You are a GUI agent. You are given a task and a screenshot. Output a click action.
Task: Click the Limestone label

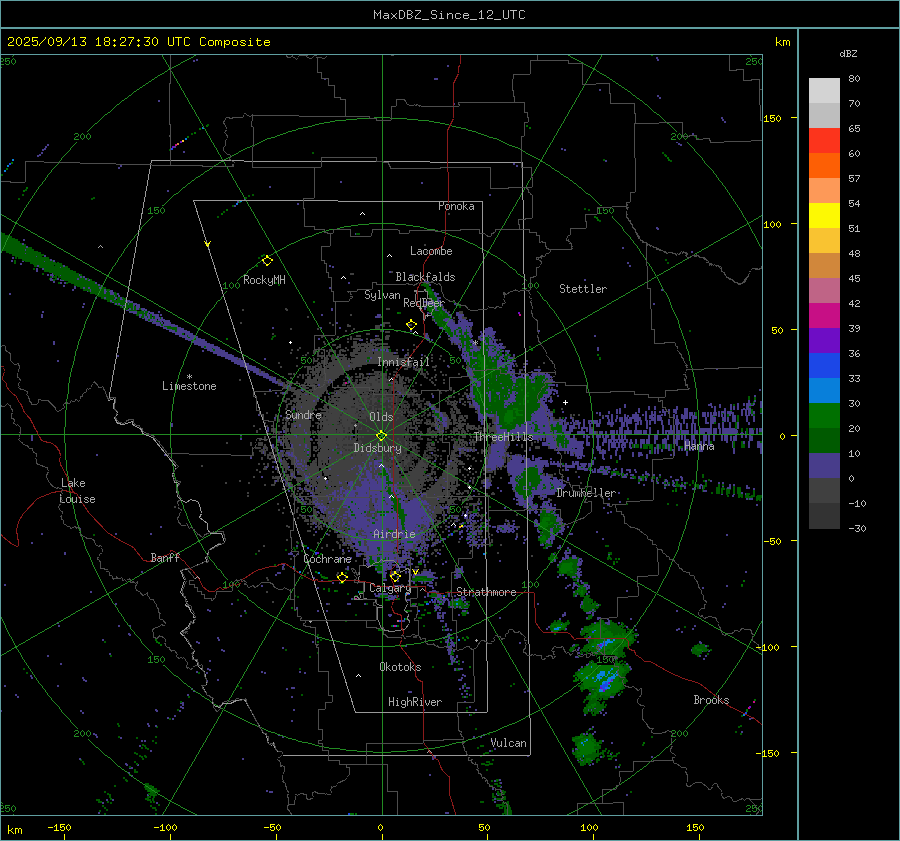click(x=189, y=386)
